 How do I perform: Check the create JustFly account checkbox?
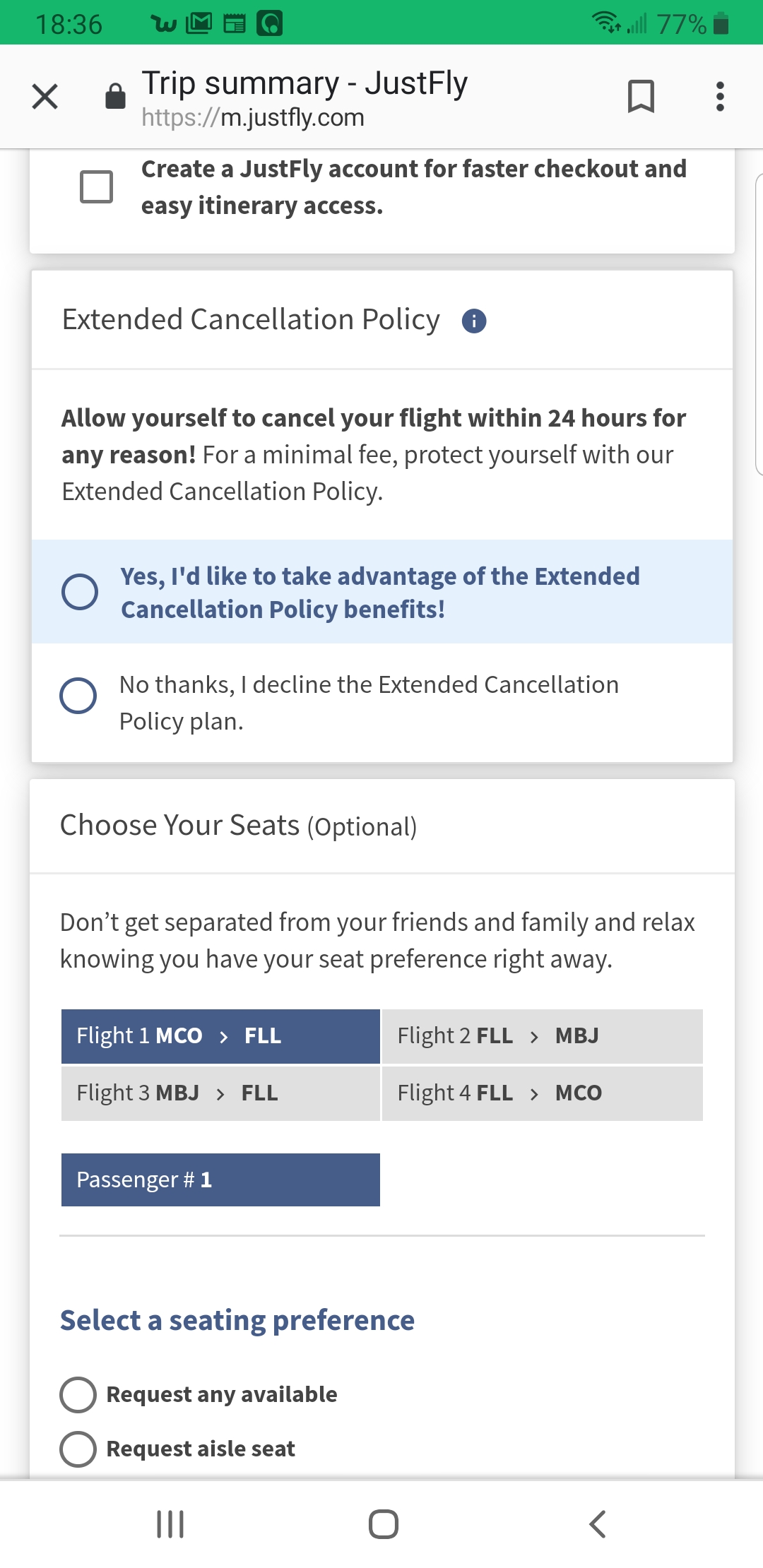[97, 187]
